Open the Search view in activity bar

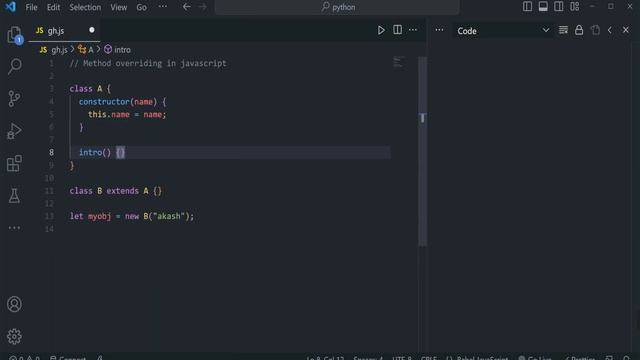click(x=14, y=66)
